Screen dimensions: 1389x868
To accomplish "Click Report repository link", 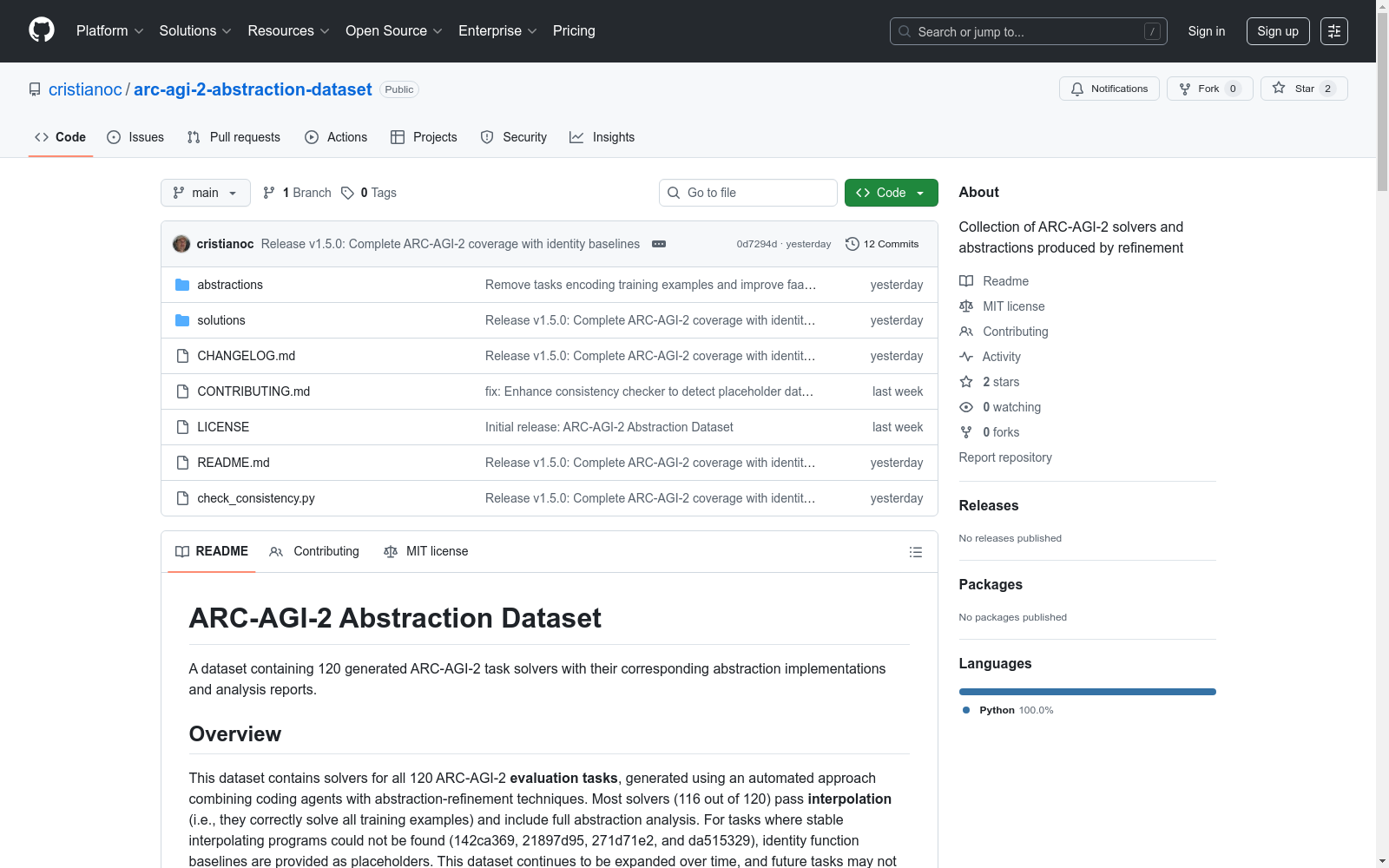I will (x=1005, y=457).
